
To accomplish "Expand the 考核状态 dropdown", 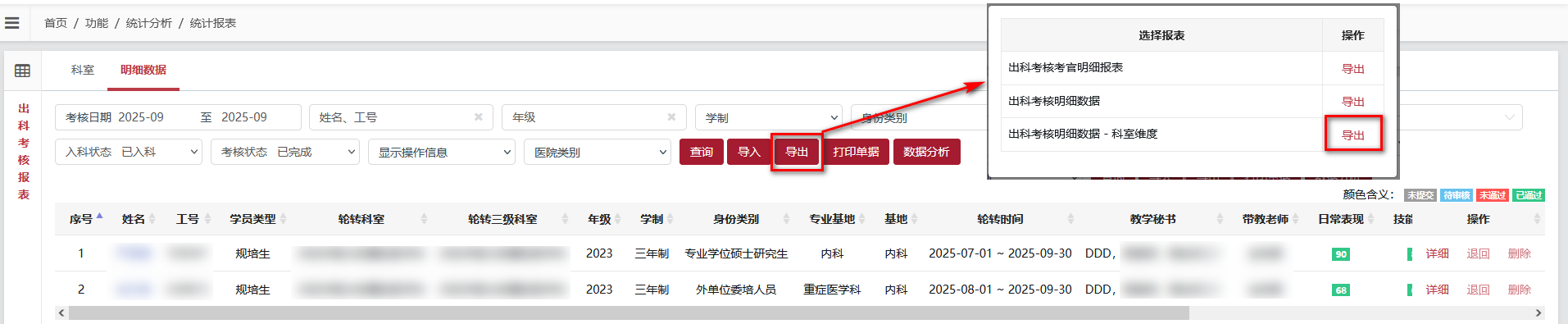I will (285, 152).
